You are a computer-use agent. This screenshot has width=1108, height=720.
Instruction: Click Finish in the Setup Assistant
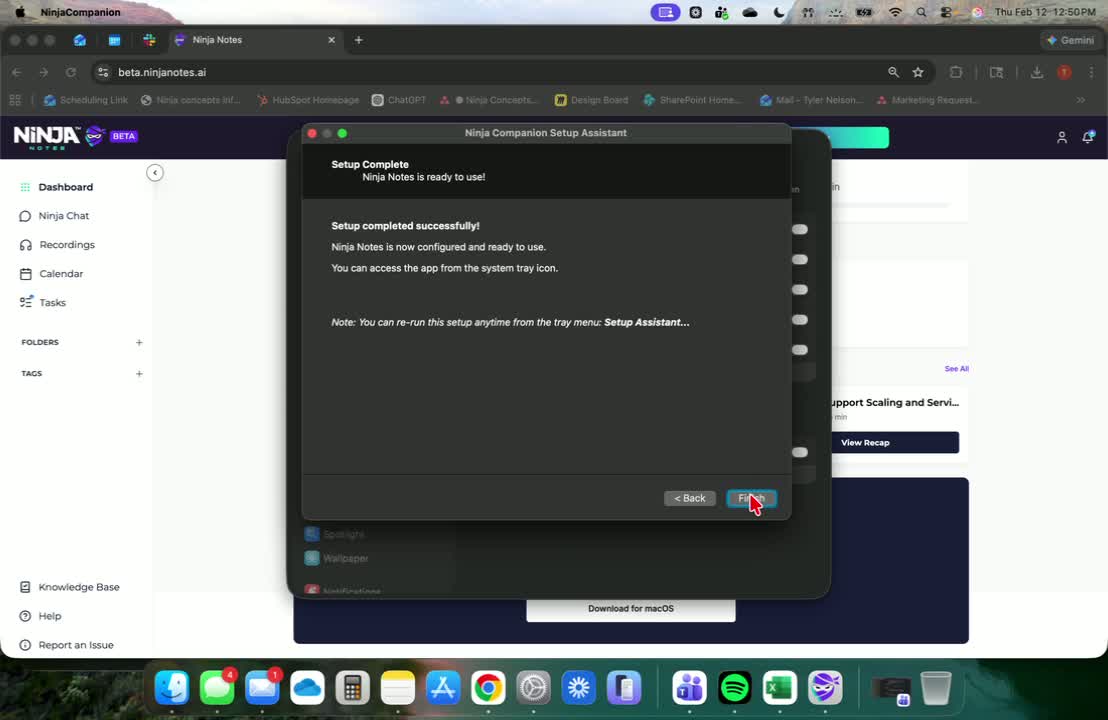tap(751, 498)
